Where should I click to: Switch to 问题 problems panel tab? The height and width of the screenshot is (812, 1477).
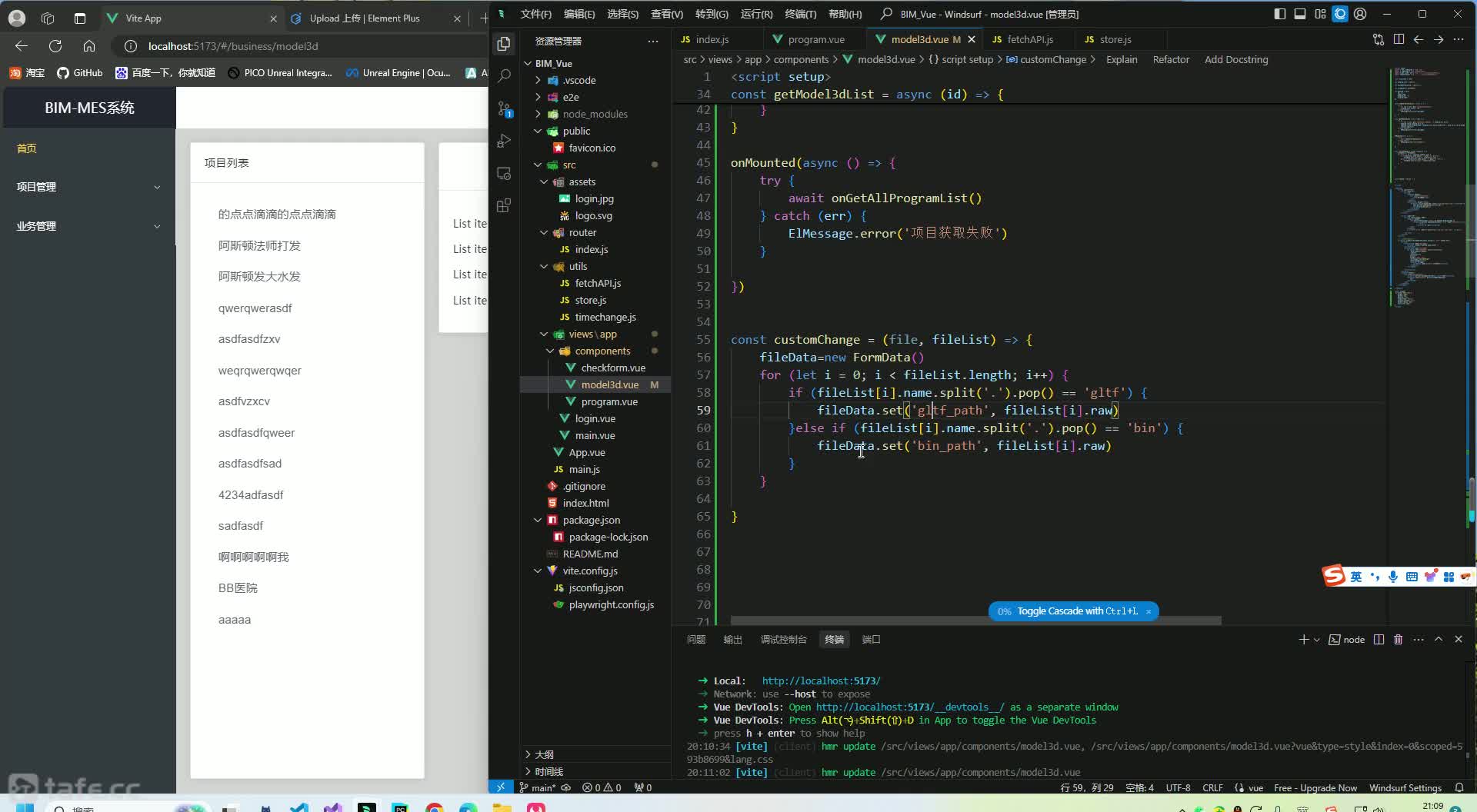coord(696,640)
